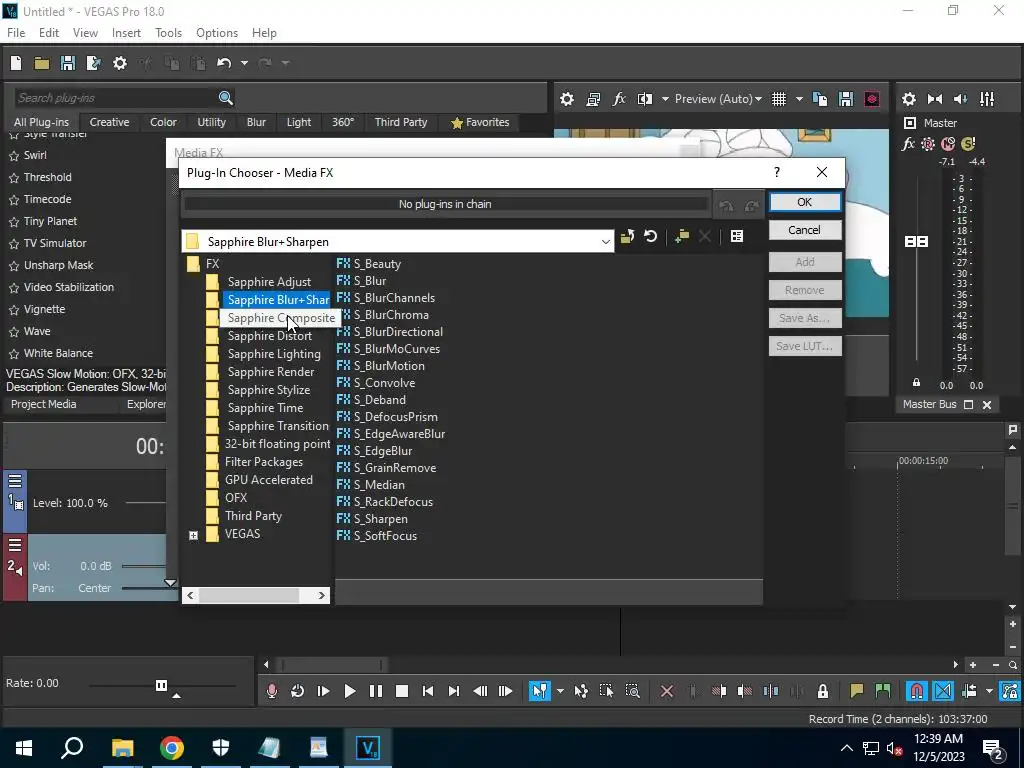
Task: Favorite the Vignette plug-in star
Action: [x=14, y=310]
